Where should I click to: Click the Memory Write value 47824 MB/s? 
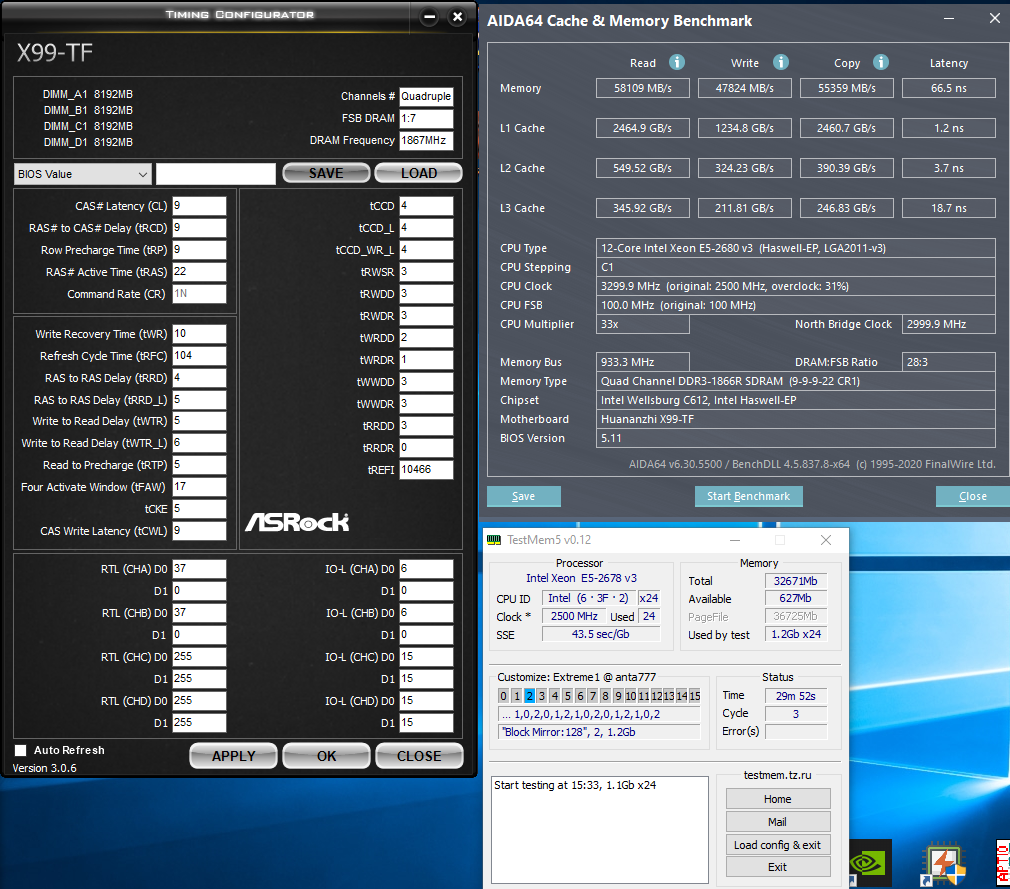(x=745, y=88)
